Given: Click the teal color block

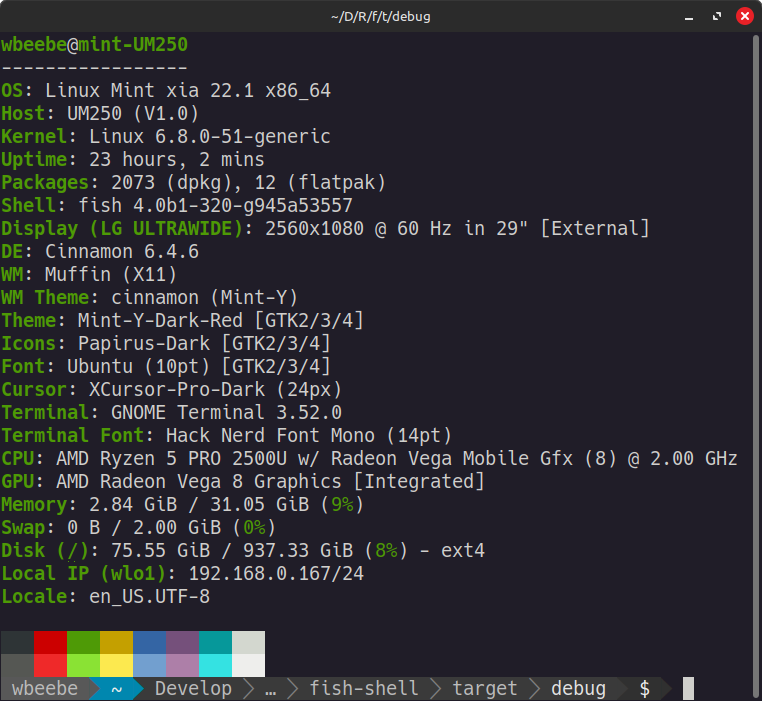Looking at the screenshot, I should [x=216, y=642].
